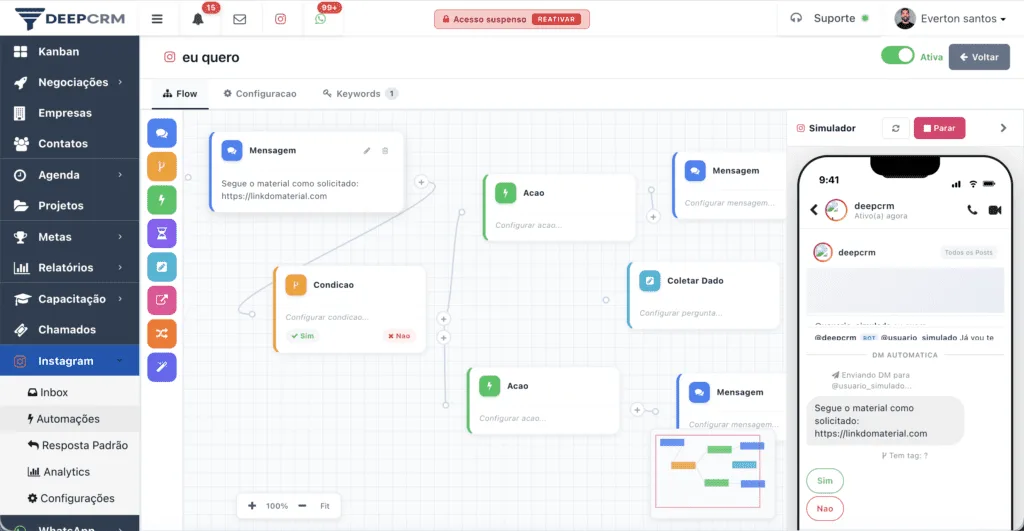Click Todos os Posts label in simulator
This screenshot has width=1024, height=531.
pyautogui.click(x=968, y=252)
